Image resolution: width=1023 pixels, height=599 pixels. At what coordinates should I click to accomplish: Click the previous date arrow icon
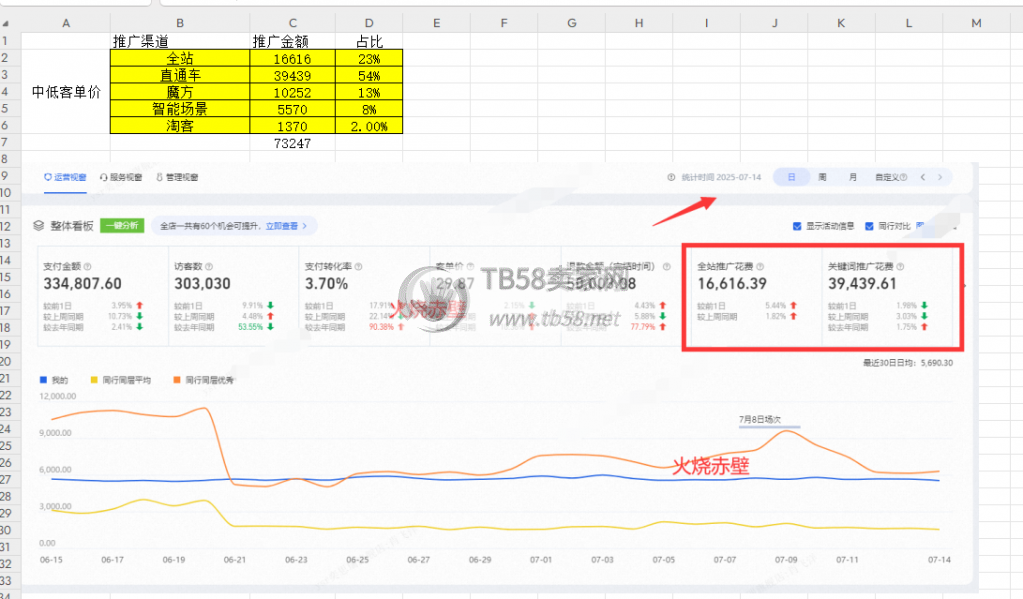[922, 177]
